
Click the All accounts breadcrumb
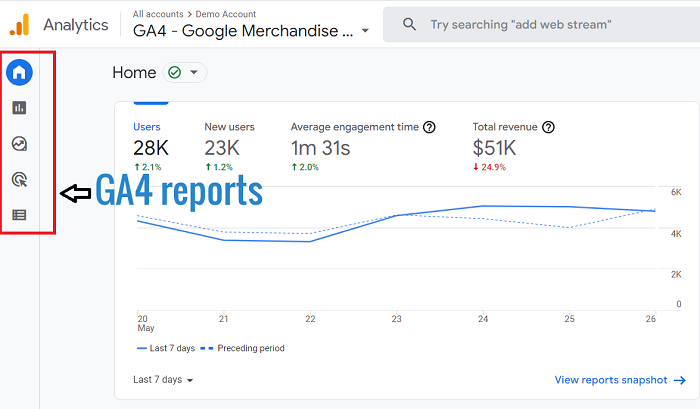pyautogui.click(x=158, y=14)
